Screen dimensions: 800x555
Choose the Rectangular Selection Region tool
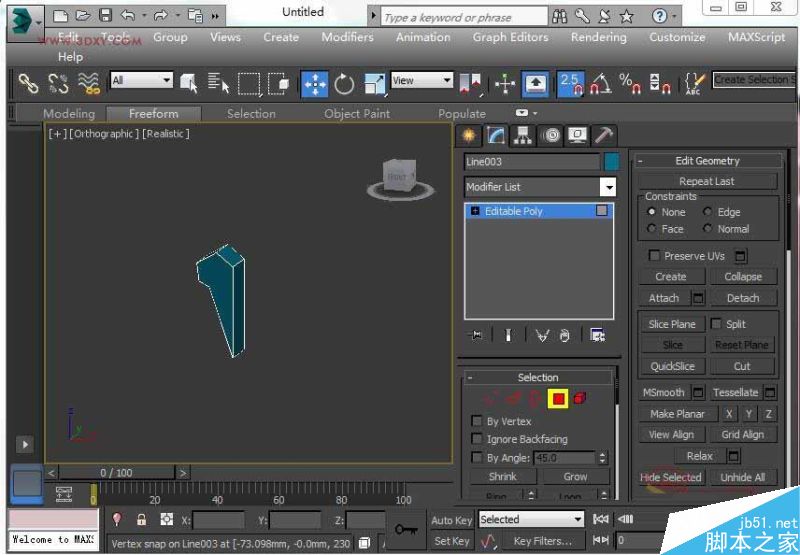(x=249, y=84)
